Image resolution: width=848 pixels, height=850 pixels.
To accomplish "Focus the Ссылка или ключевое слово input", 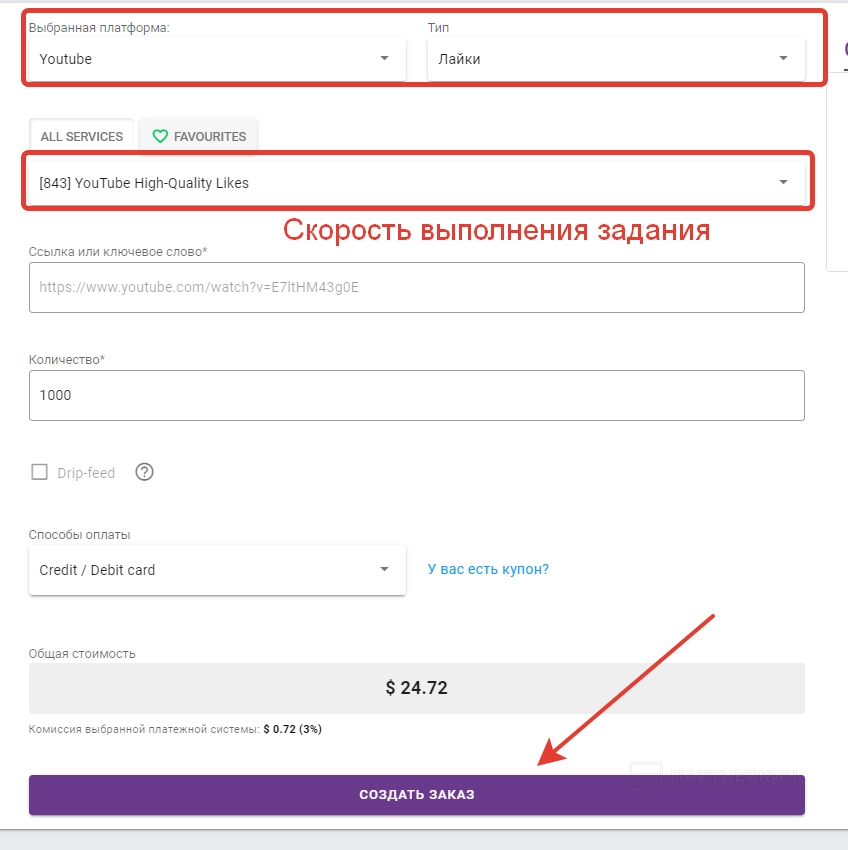I will [416, 288].
